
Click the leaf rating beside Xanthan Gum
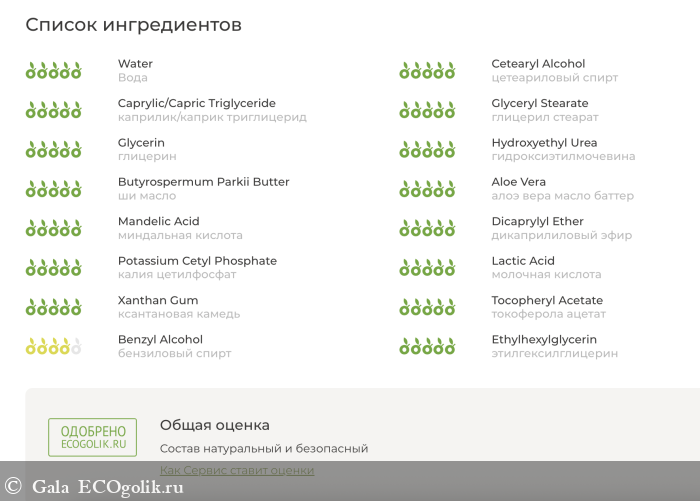53,307
